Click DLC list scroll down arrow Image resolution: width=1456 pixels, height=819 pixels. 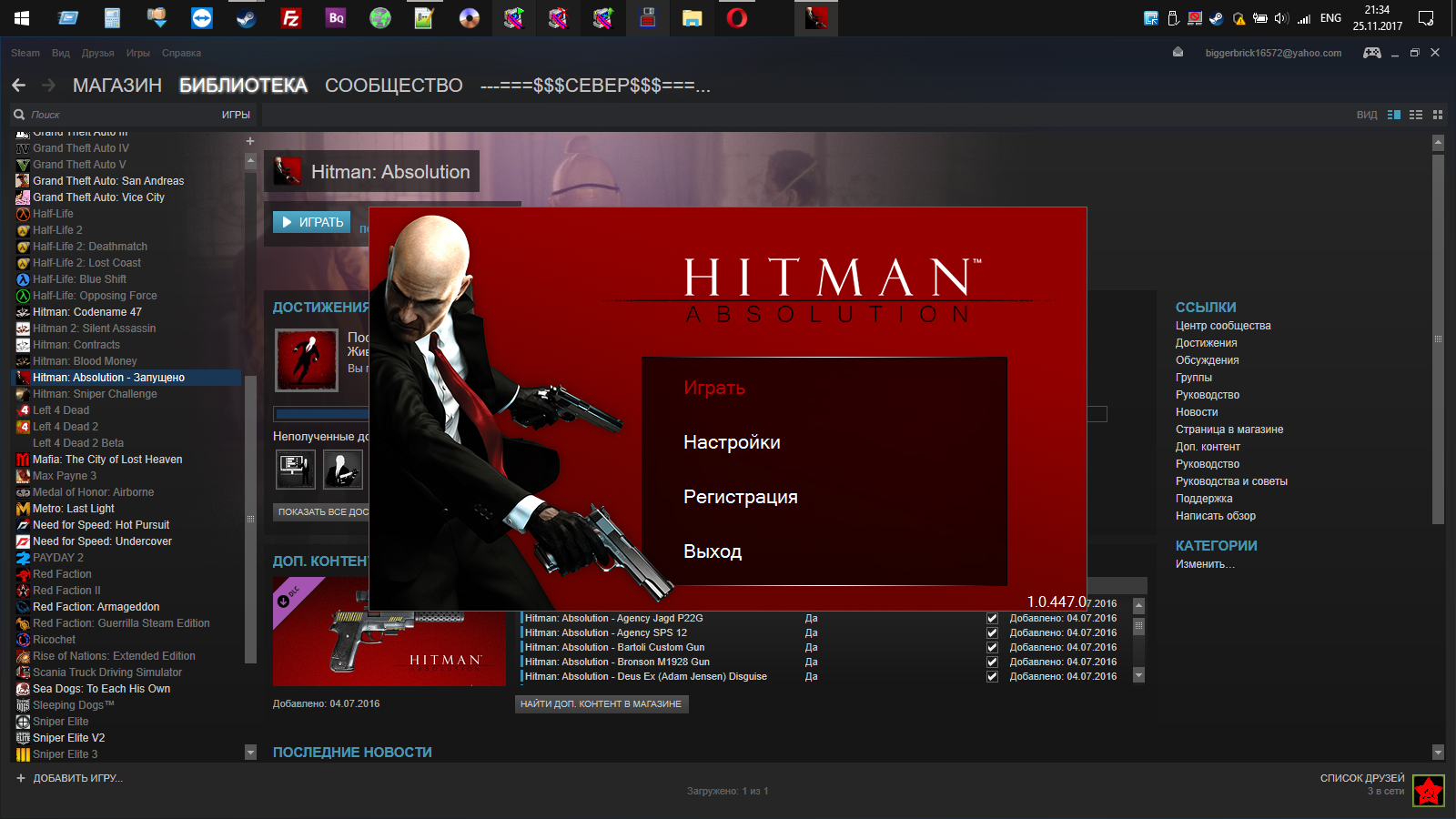click(x=1138, y=675)
